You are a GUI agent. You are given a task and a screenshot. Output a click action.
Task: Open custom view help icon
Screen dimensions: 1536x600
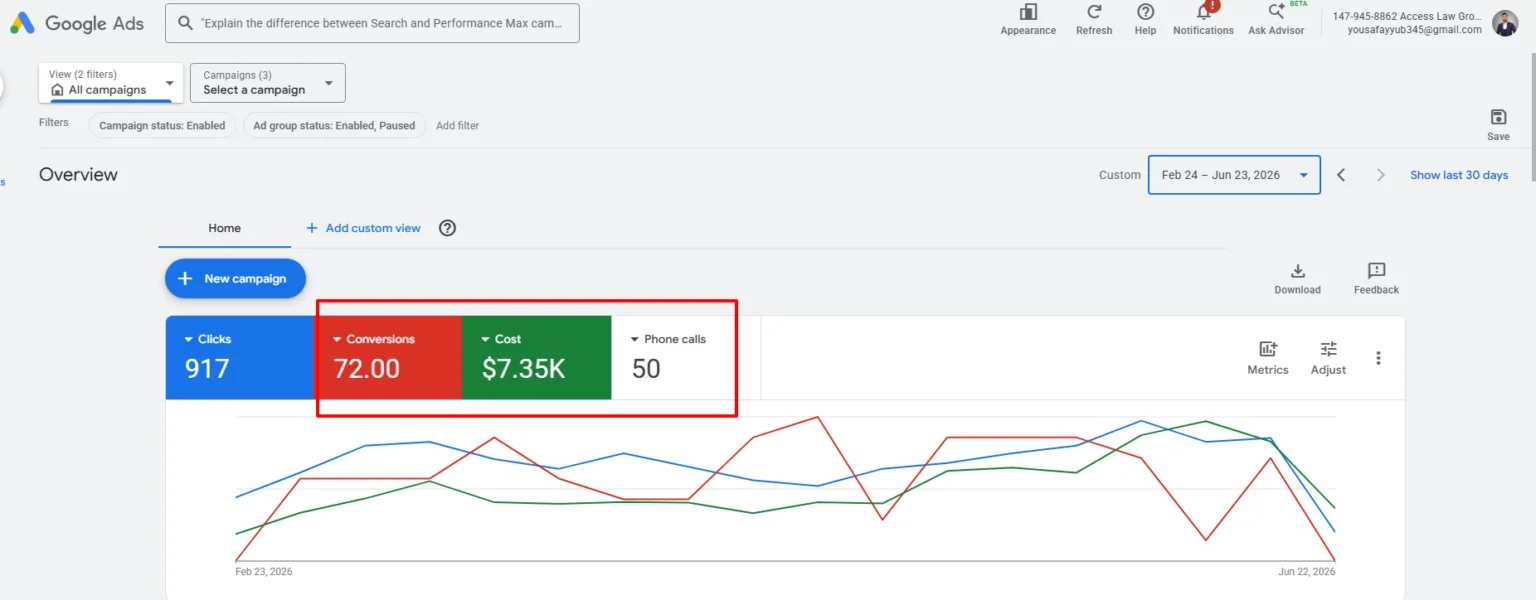pos(448,228)
